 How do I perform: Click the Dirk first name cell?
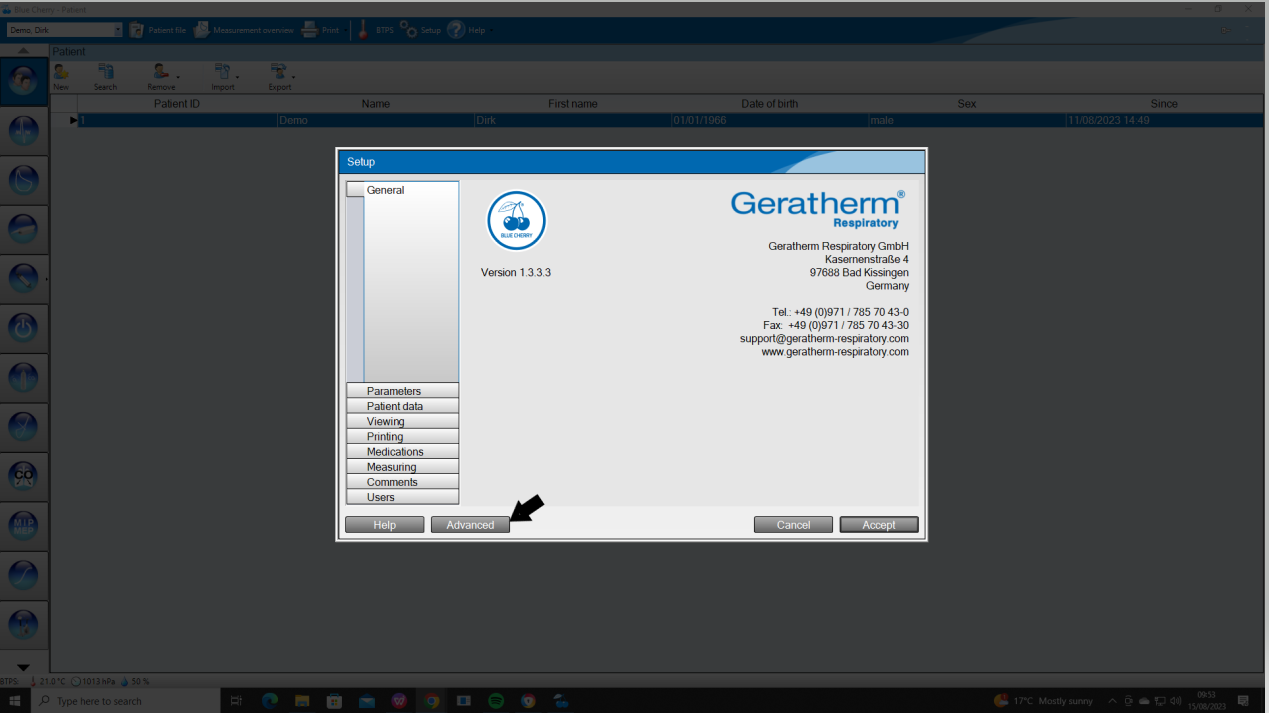[573, 120]
